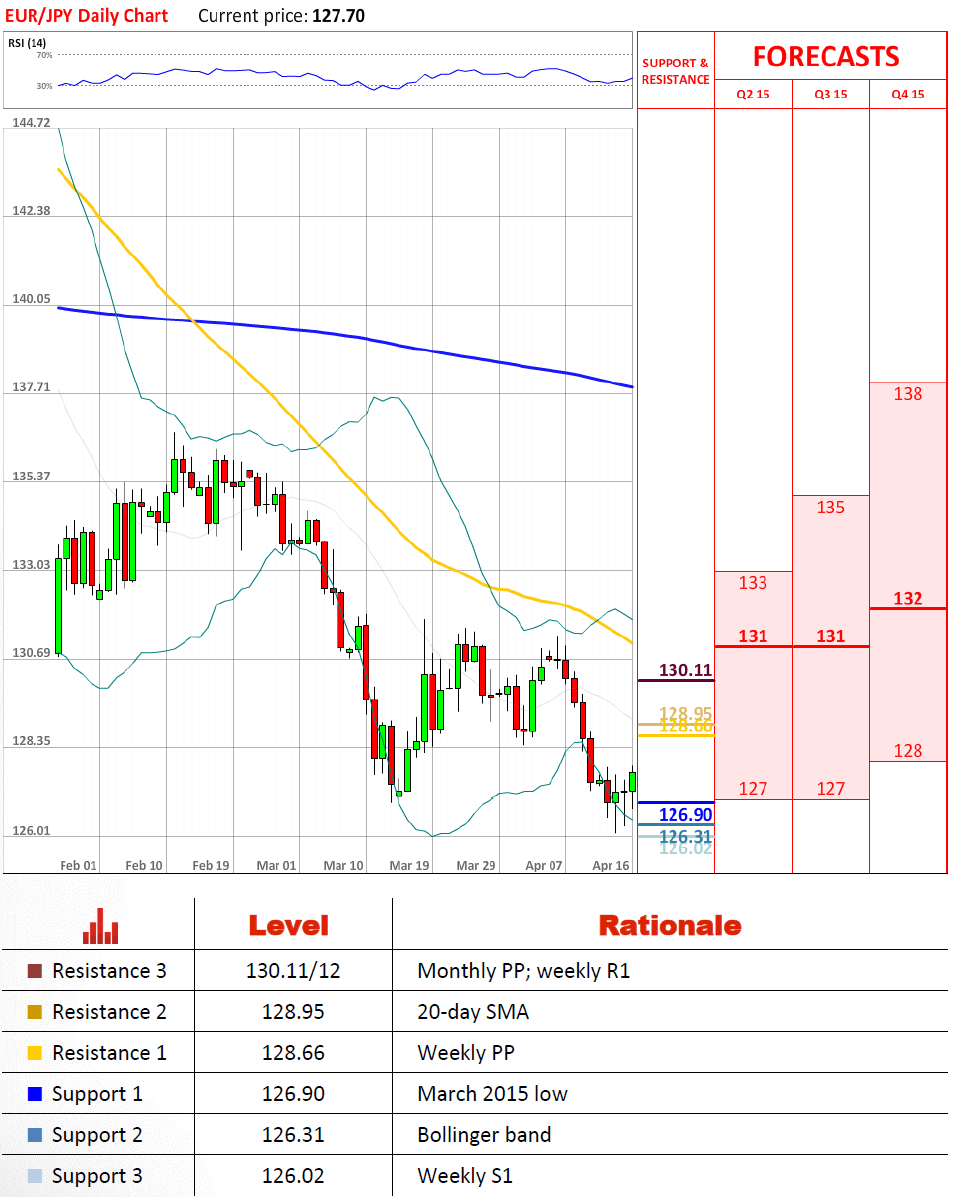Click the RSI (14) indicator label

[27, 43]
